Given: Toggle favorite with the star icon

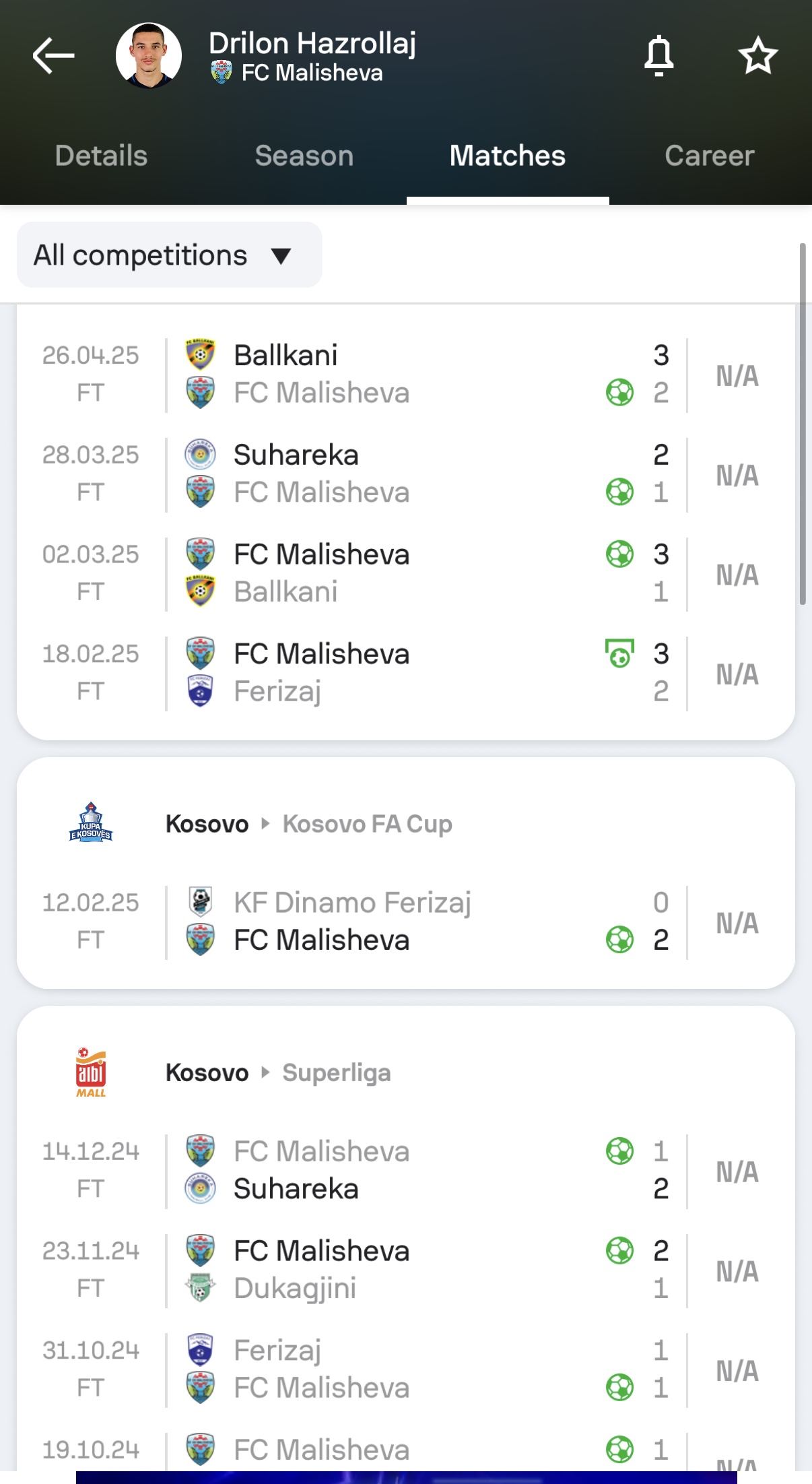Looking at the screenshot, I should coord(758,55).
